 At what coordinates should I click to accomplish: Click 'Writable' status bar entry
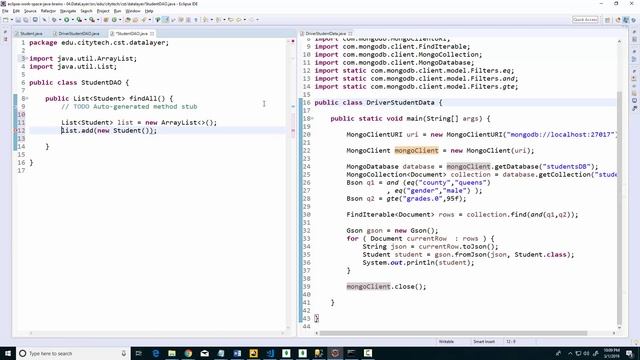coord(446,342)
